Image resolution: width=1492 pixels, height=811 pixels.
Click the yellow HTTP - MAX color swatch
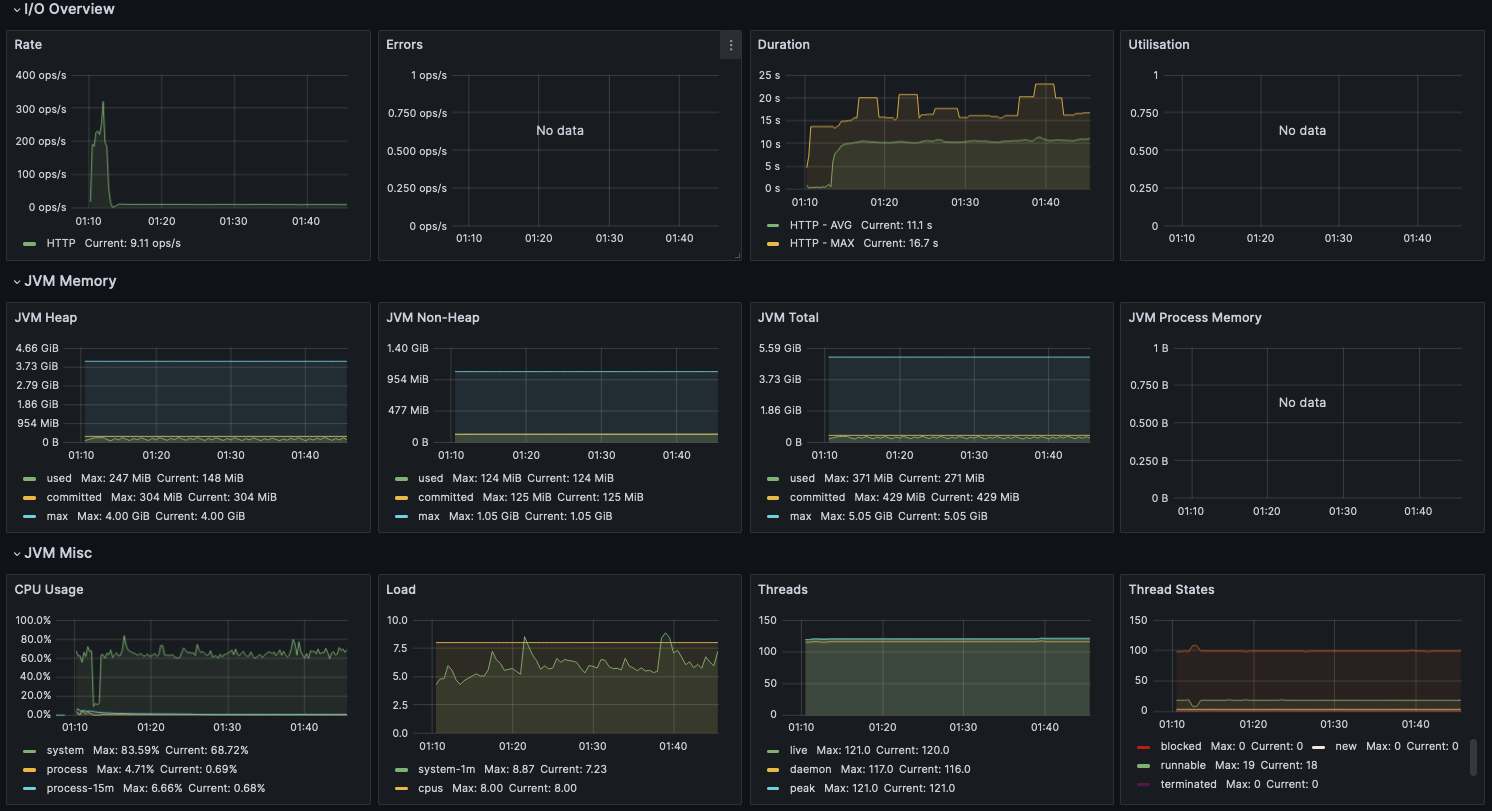tap(773, 243)
